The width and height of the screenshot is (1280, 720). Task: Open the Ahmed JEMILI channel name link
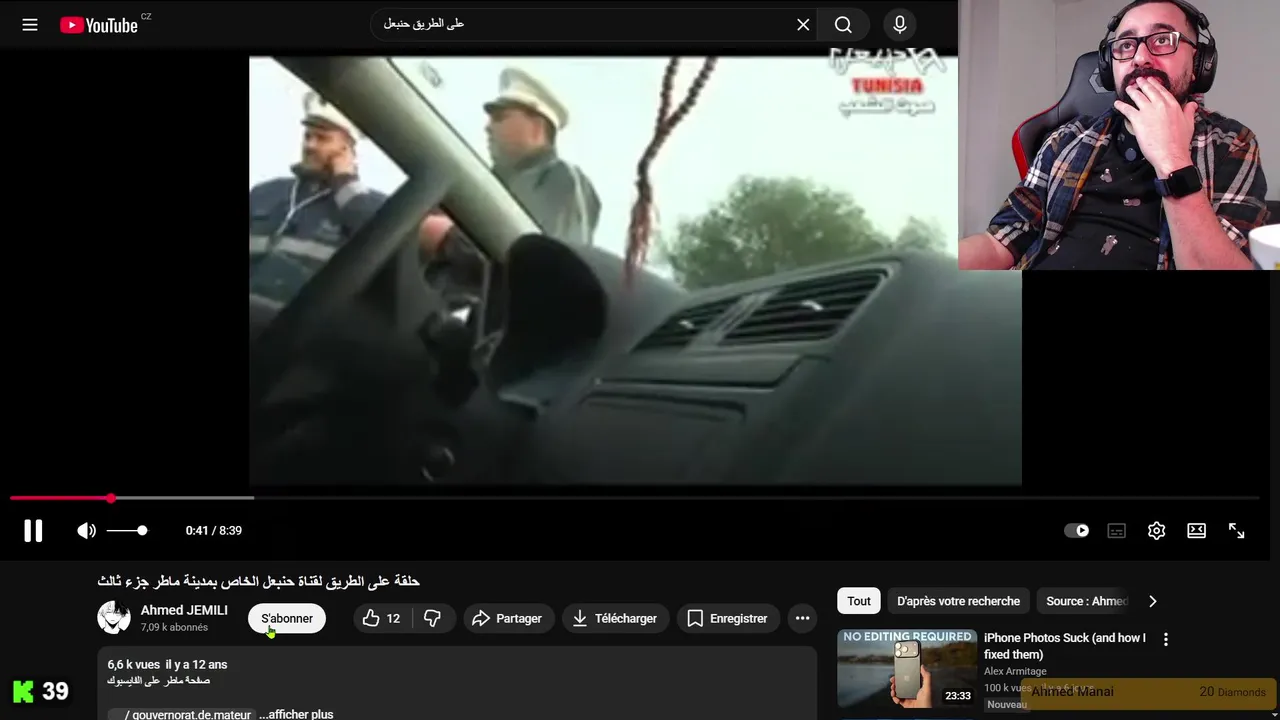click(x=184, y=610)
